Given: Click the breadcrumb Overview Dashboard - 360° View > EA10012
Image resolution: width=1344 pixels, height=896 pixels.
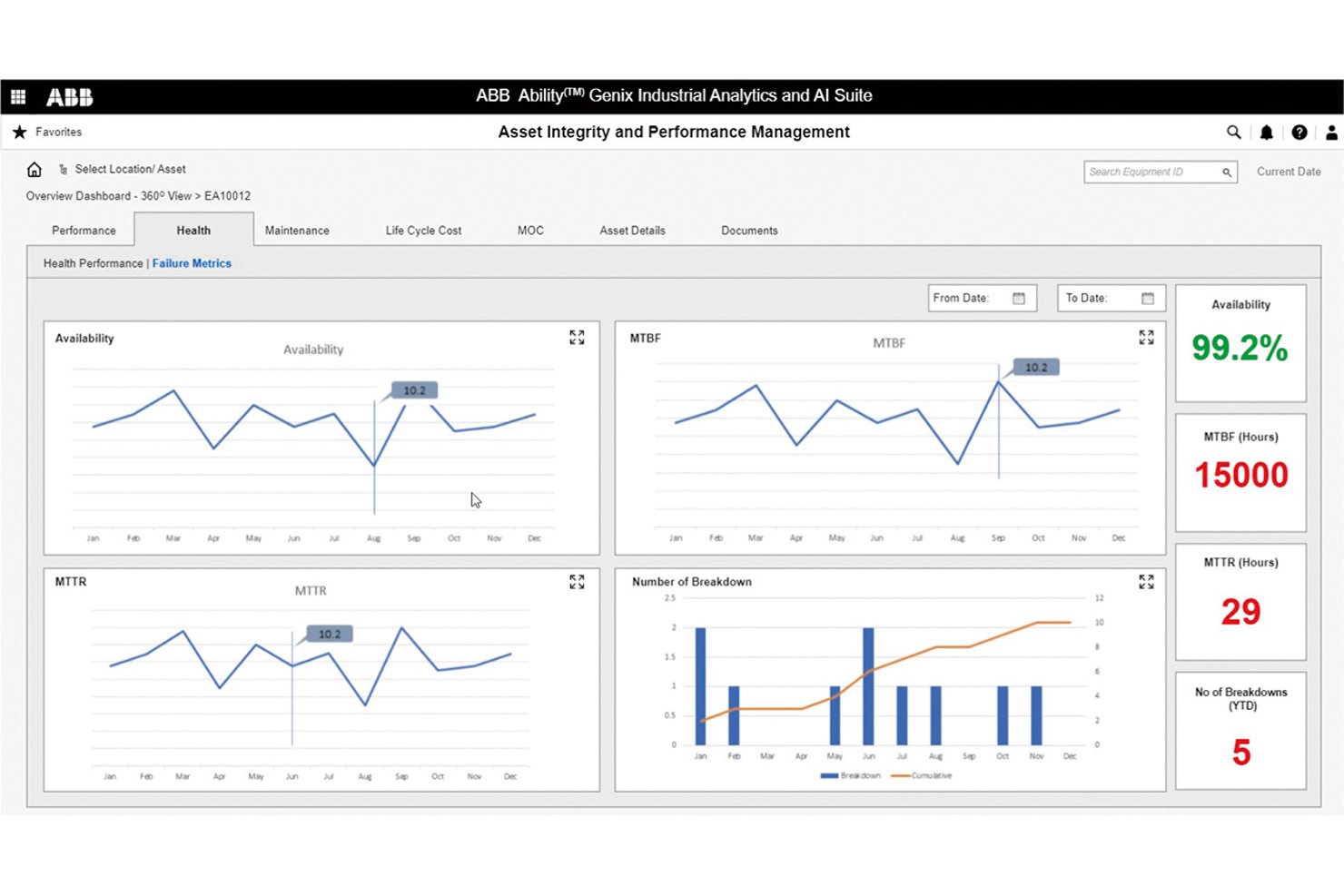Looking at the screenshot, I should [x=138, y=196].
